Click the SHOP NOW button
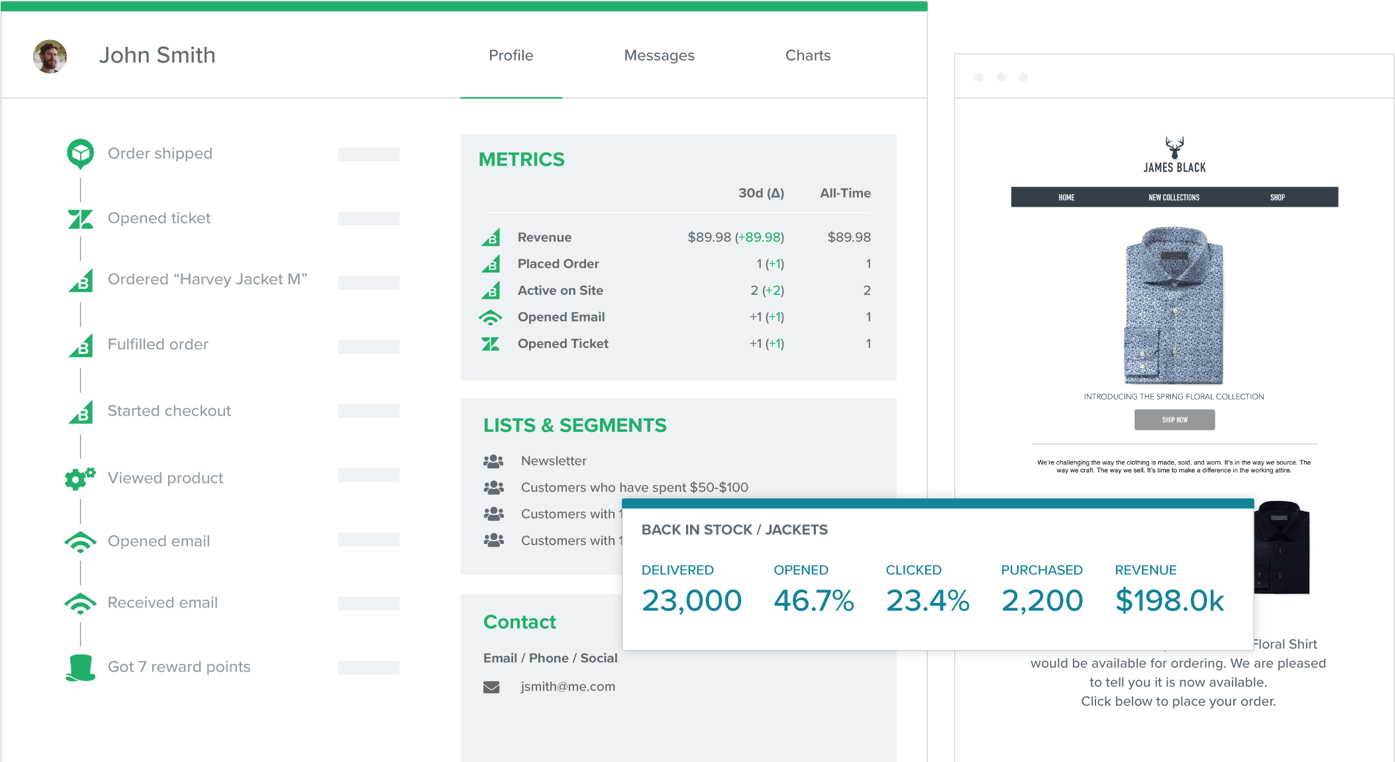Image resolution: width=1395 pixels, height=762 pixels. click(1174, 419)
